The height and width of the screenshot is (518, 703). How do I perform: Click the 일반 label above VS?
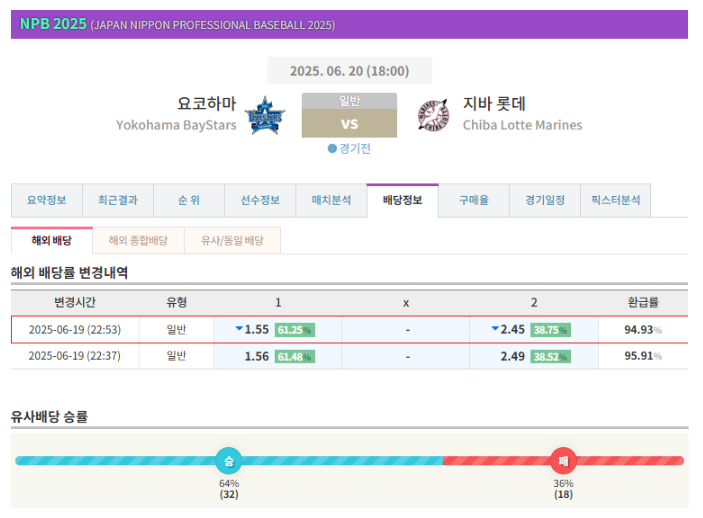click(x=349, y=101)
